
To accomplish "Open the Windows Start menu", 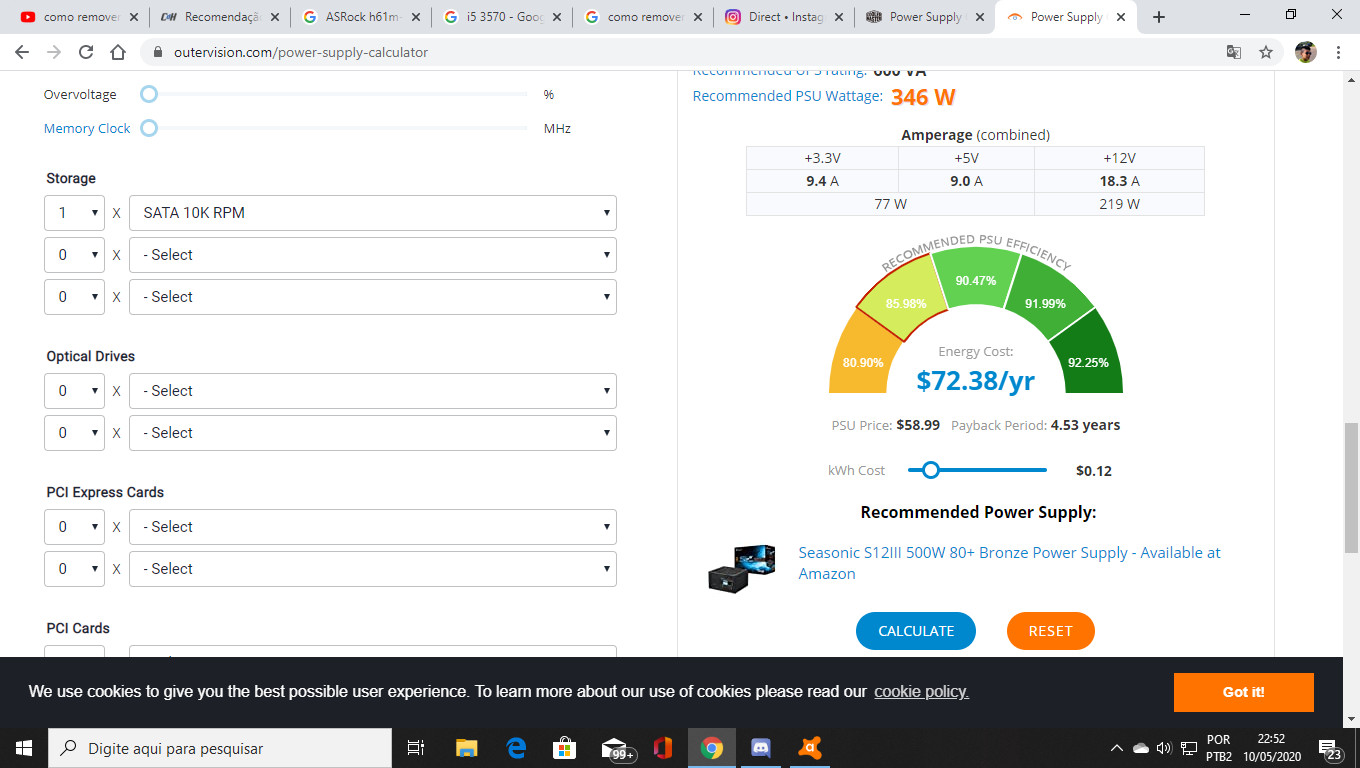I will 24,748.
